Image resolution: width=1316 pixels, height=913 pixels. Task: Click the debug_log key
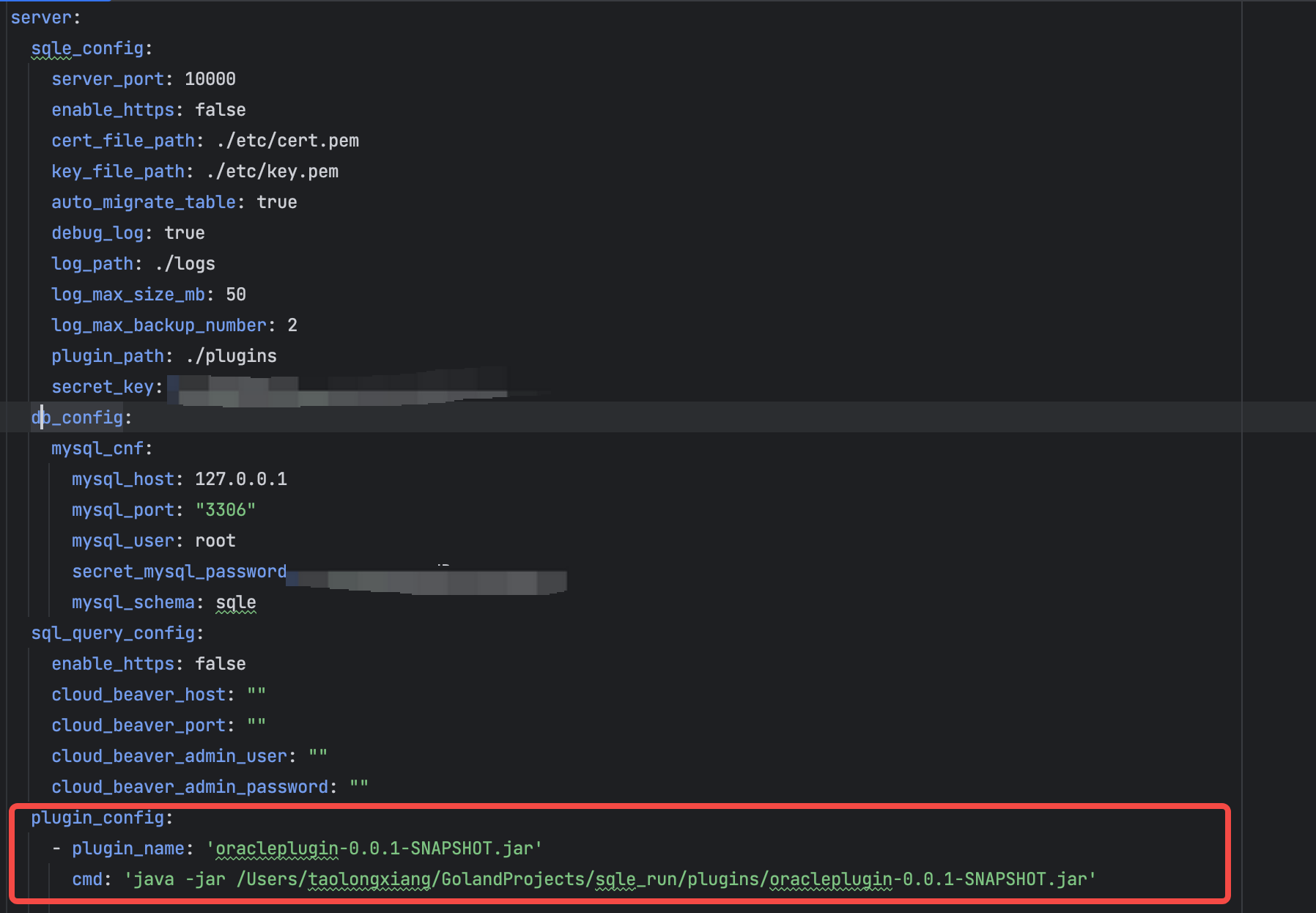tap(97, 232)
